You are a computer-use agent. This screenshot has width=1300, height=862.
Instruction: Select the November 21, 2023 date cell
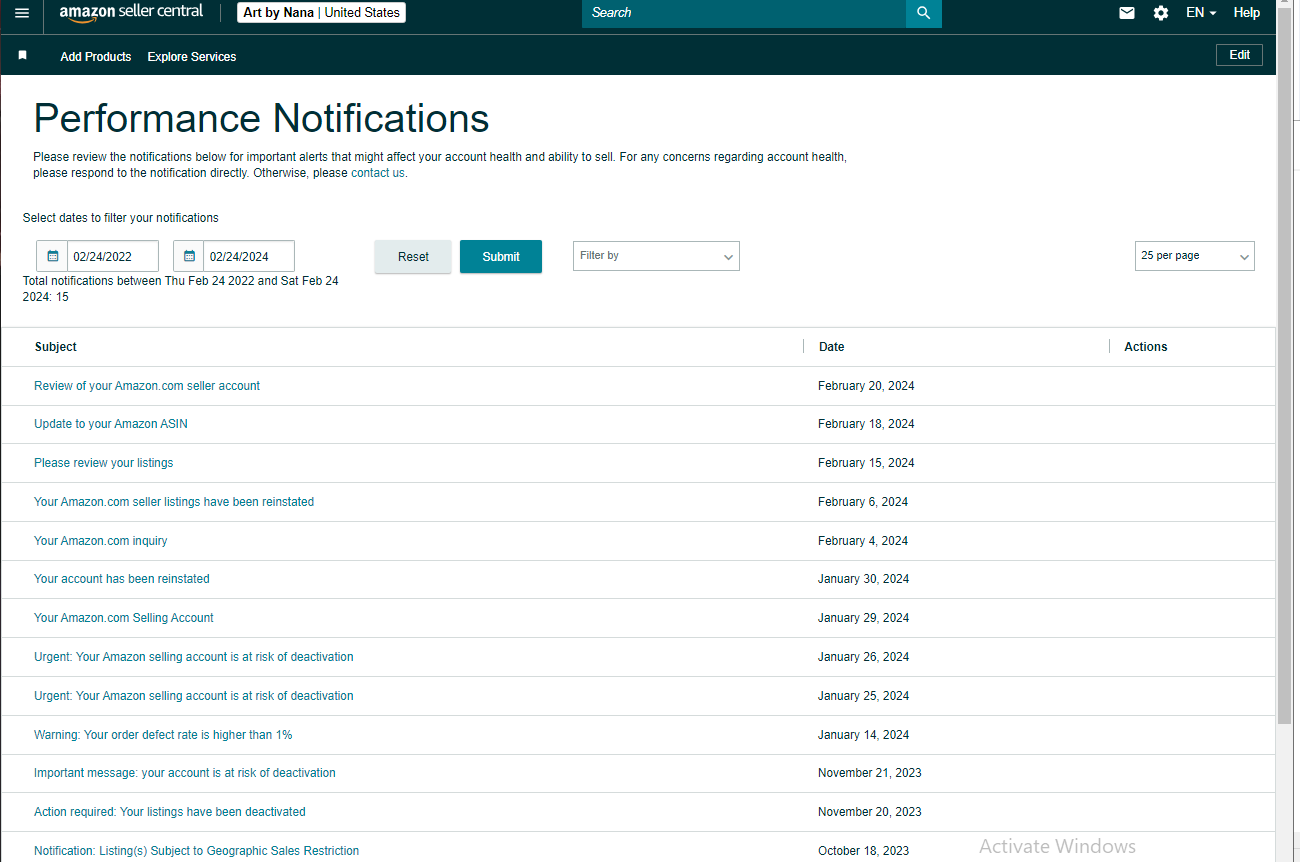click(x=870, y=773)
